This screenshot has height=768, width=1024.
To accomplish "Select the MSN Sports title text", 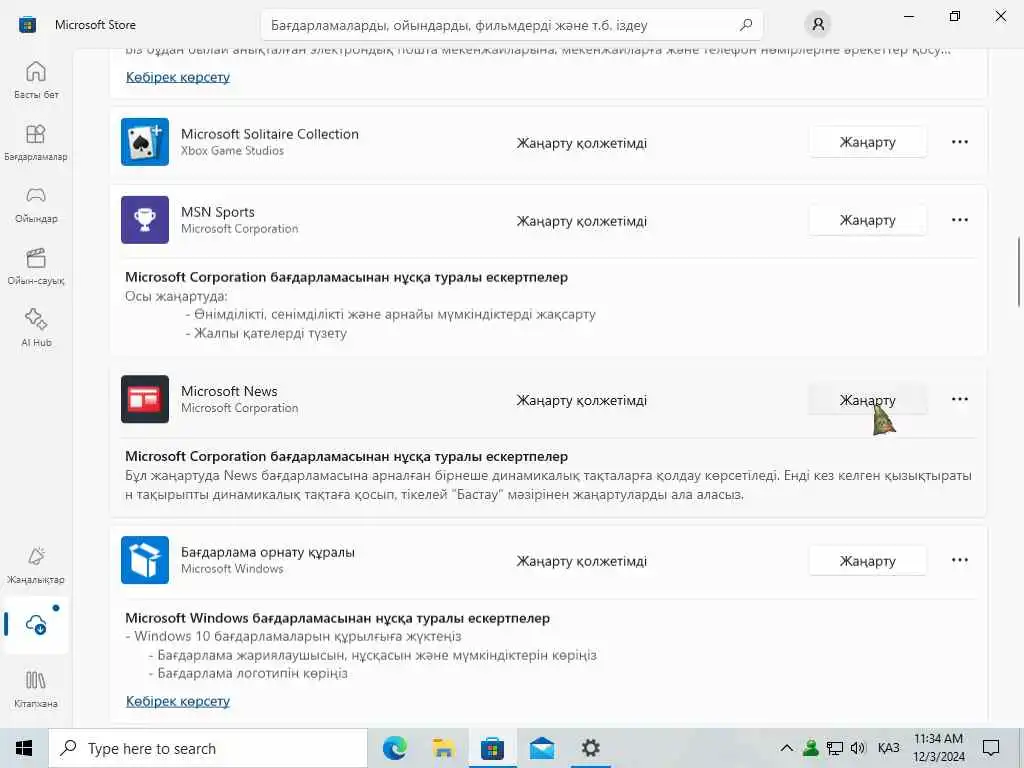I will click(217, 212).
